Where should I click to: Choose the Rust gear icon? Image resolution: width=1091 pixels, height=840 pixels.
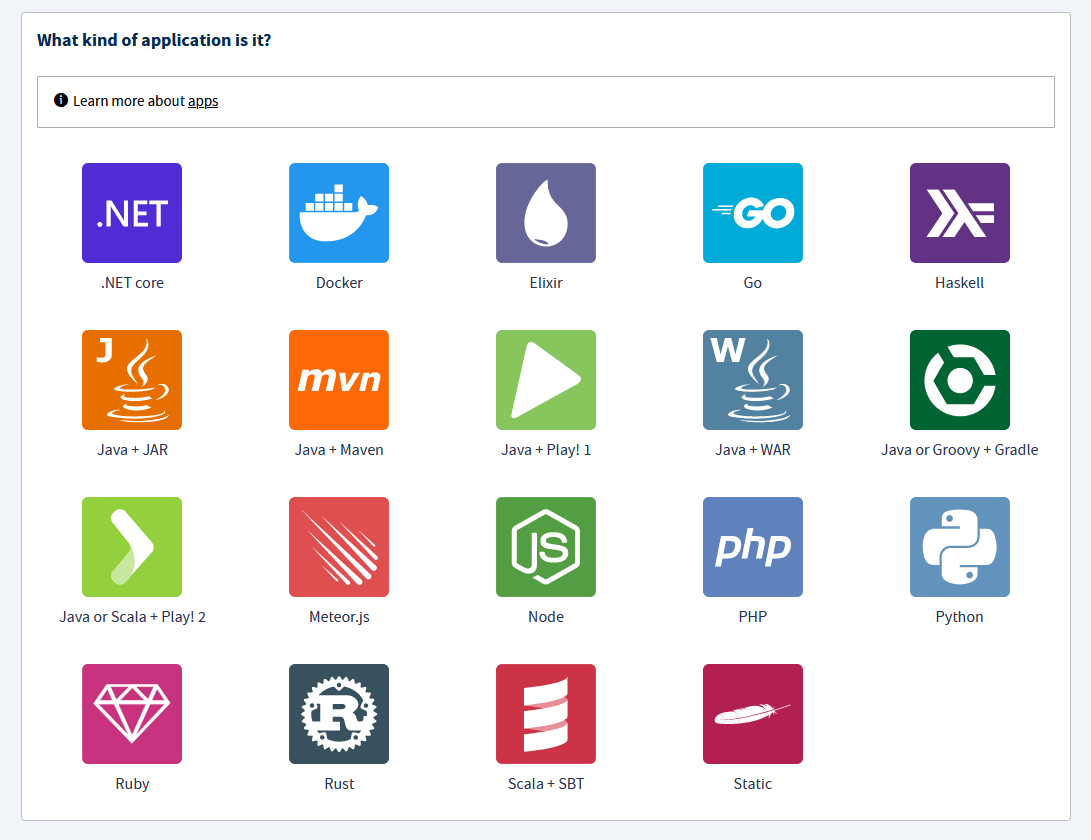(339, 714)
